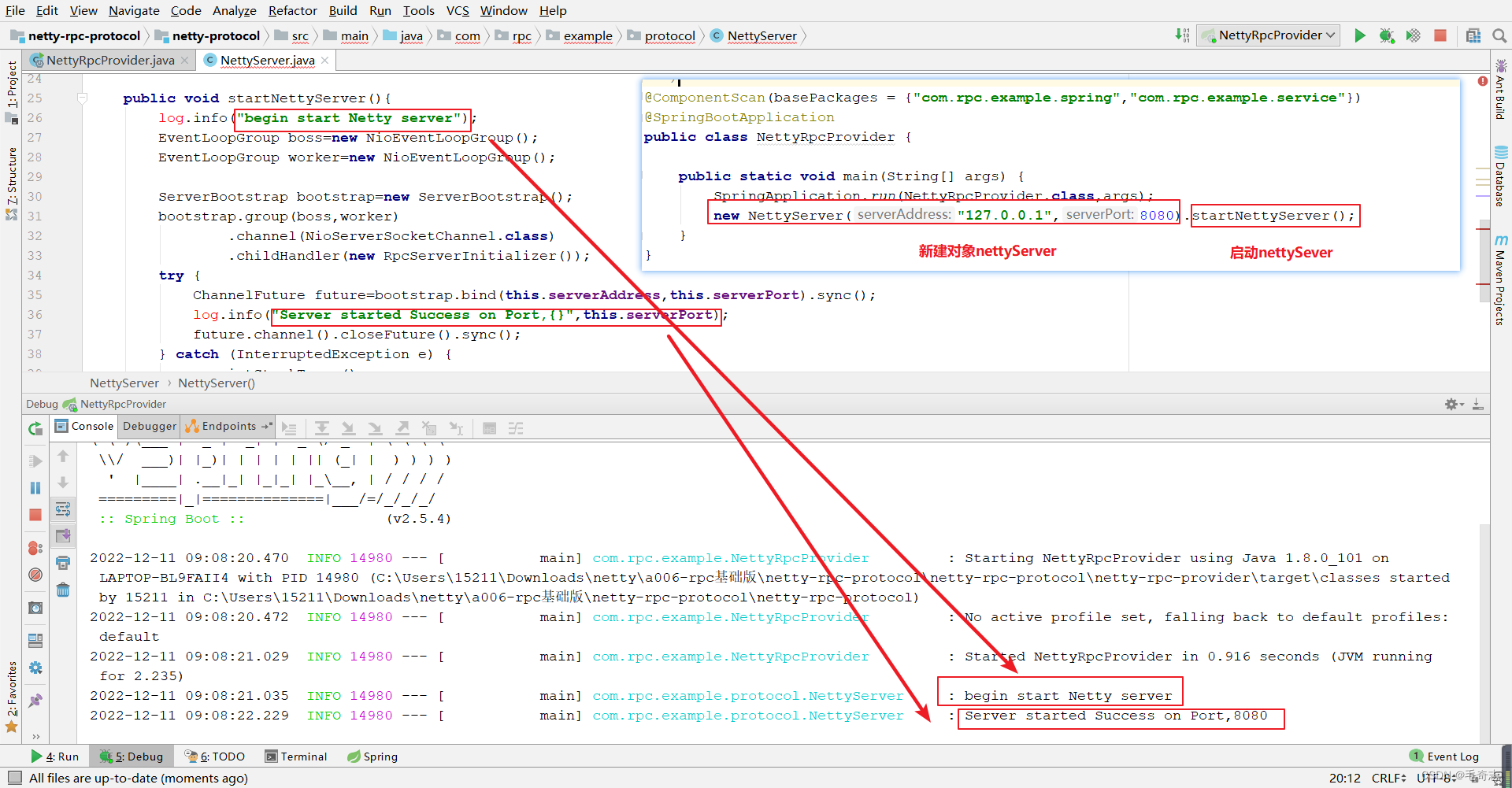Pause program in the debug sidebar
Viewport: 1512px width, 788px height.
[x=35, y=488]
